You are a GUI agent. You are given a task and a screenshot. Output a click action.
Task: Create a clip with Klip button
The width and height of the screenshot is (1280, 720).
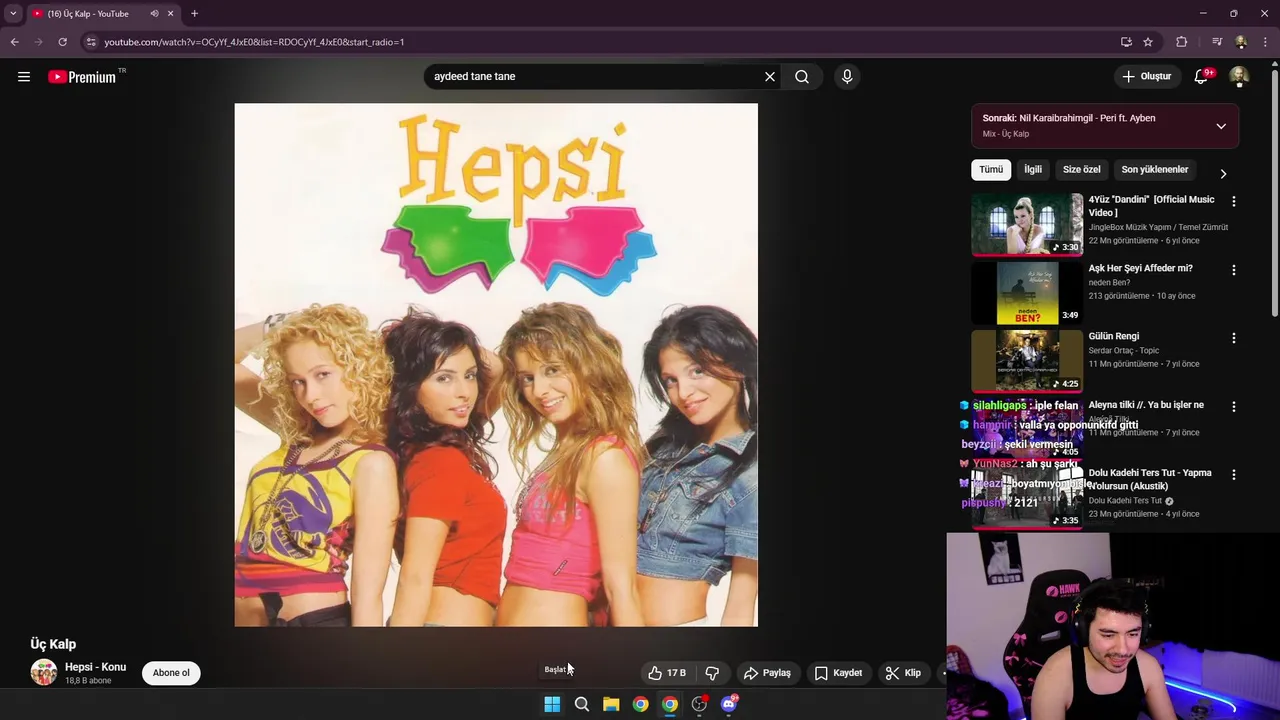pyautogui.click(x=904, y=673)
